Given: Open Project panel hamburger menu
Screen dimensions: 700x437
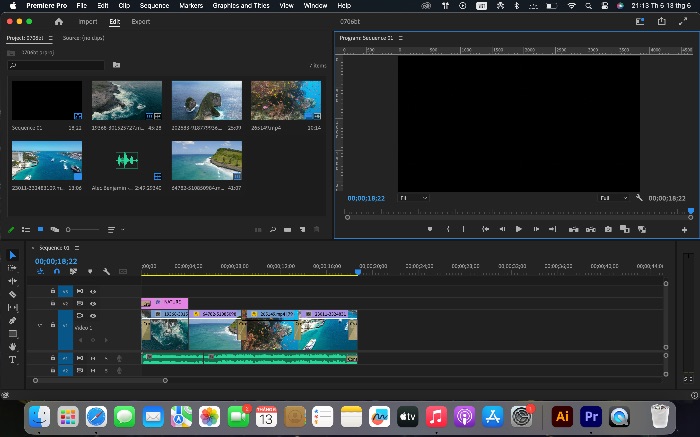Looking at the screenshot, I should pos(50,38).
